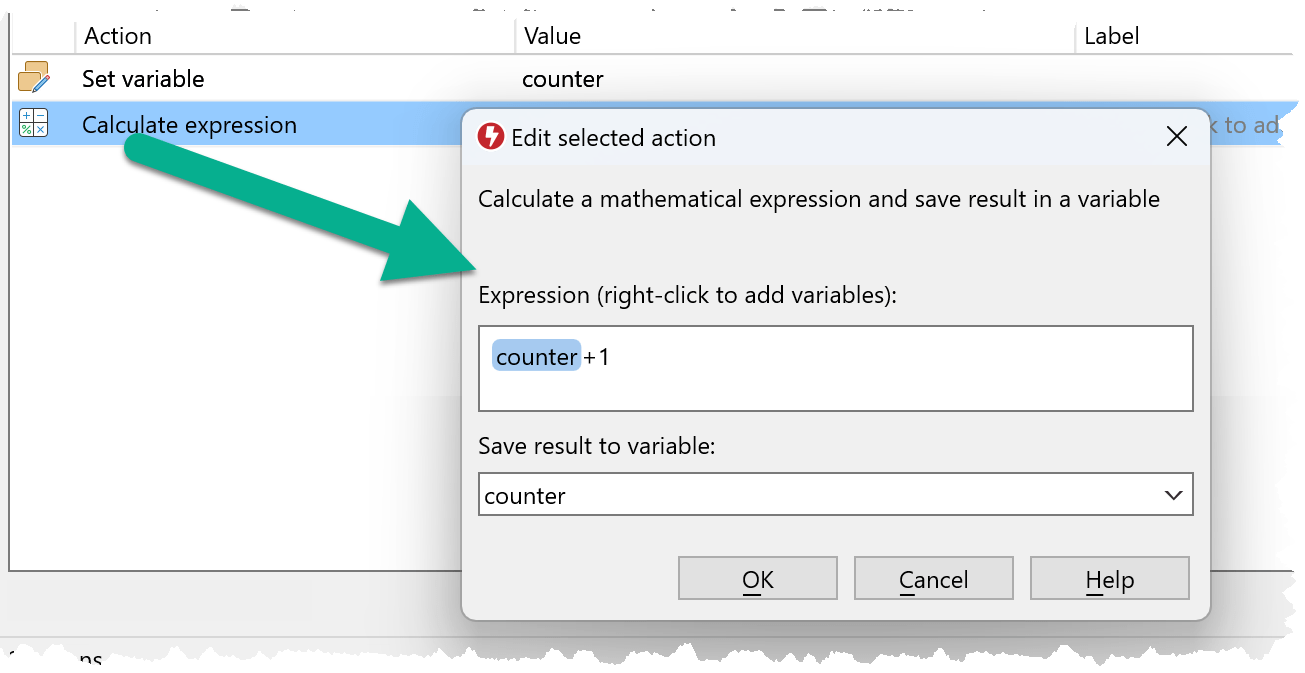
Task: Click the highlighted counter variable token
Action: click(537, 357)
